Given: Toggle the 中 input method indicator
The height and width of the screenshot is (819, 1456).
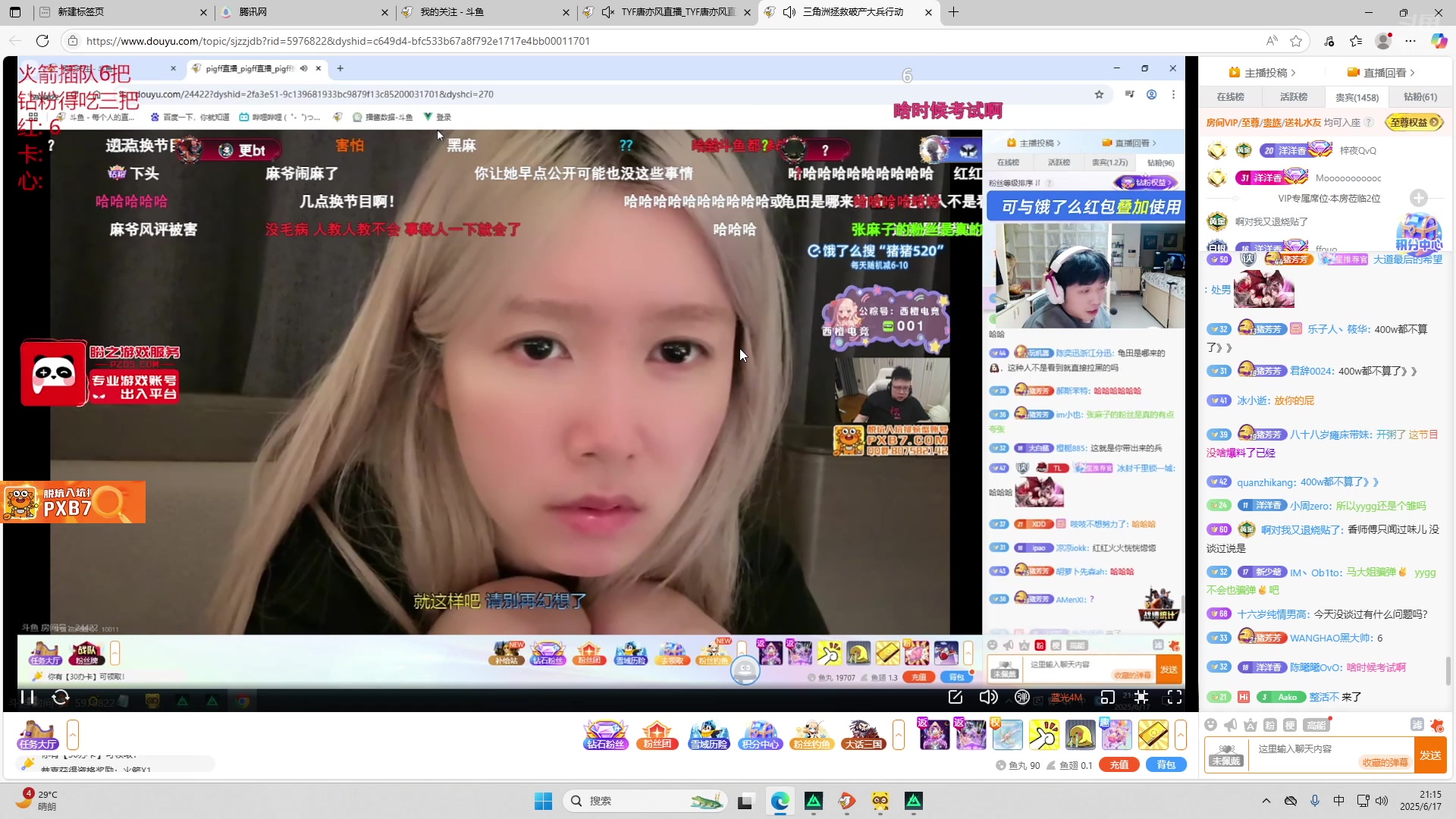Looking at the screenshot, I should tap(1338, 801).
